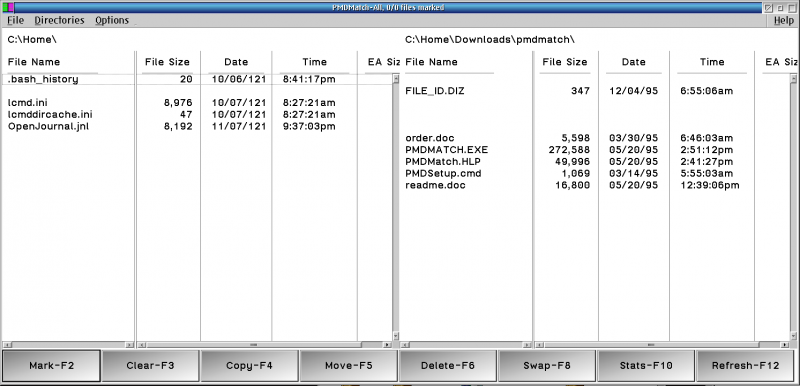Click the right pane vertical scrollbar down arrow

pos(793,337)
